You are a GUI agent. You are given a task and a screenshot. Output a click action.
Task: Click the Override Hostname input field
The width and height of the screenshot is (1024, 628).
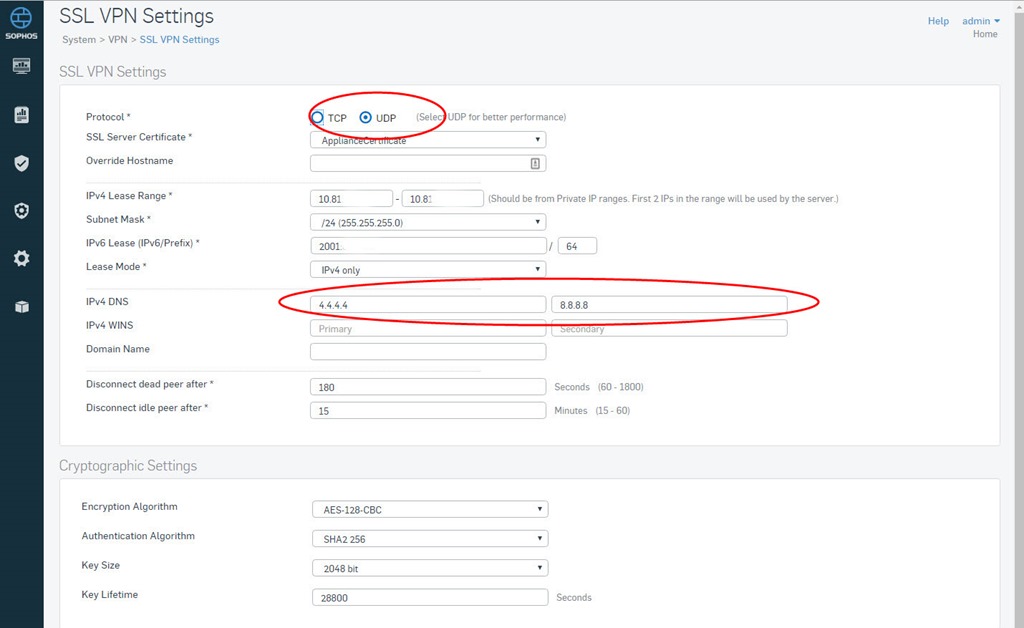coord(428,163)
